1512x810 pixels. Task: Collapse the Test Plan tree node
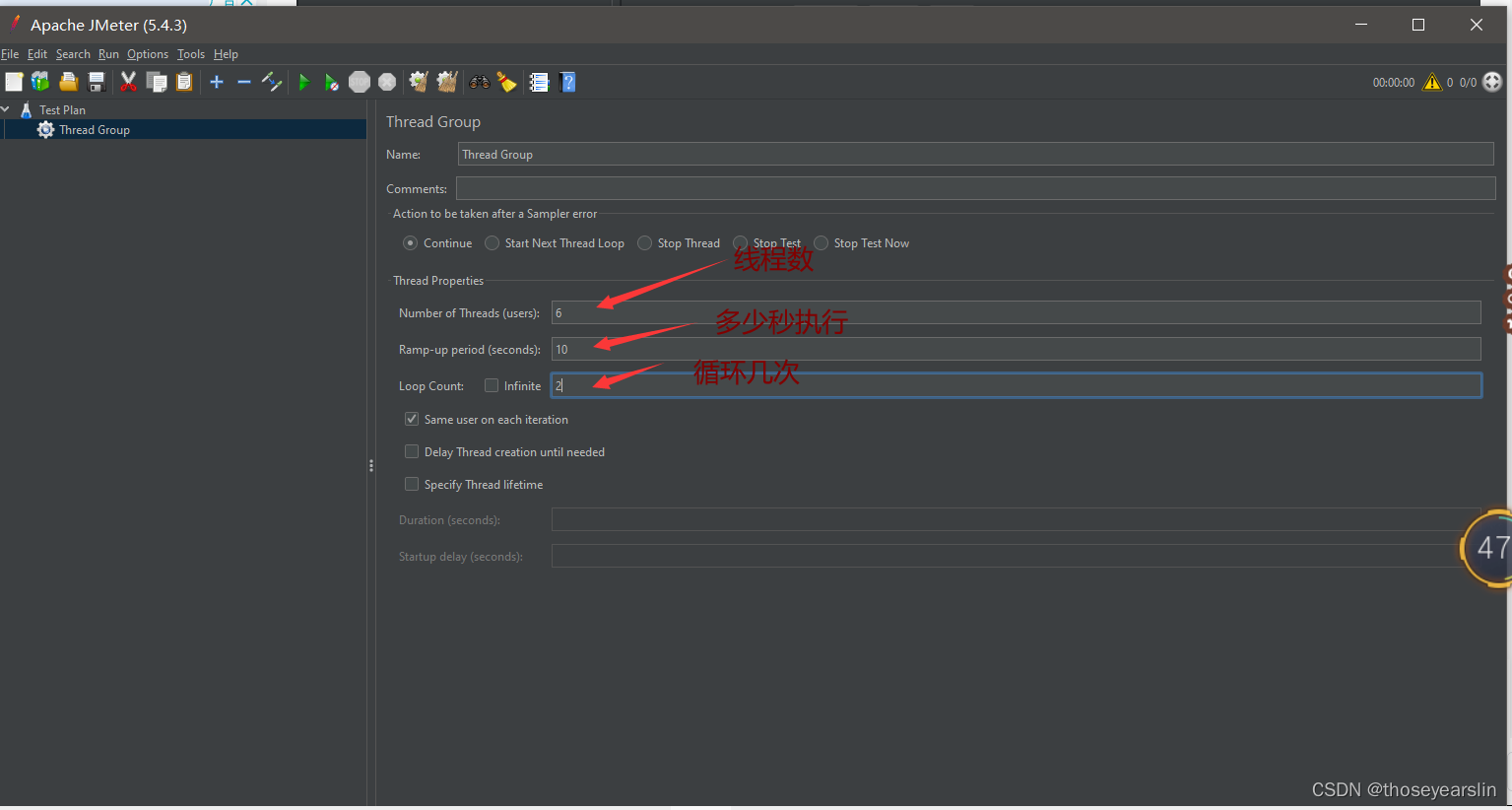pyautogui.click(x=6, y=109)
